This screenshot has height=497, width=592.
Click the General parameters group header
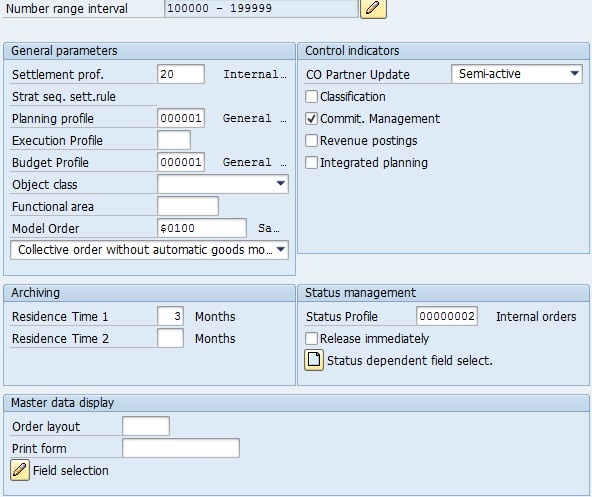click(150, 51)
